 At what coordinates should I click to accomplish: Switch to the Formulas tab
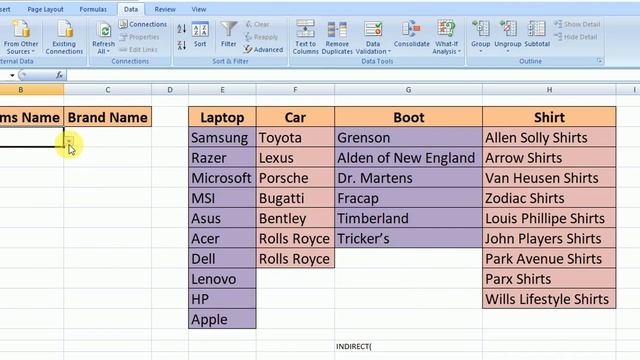[x=93, y=9]
